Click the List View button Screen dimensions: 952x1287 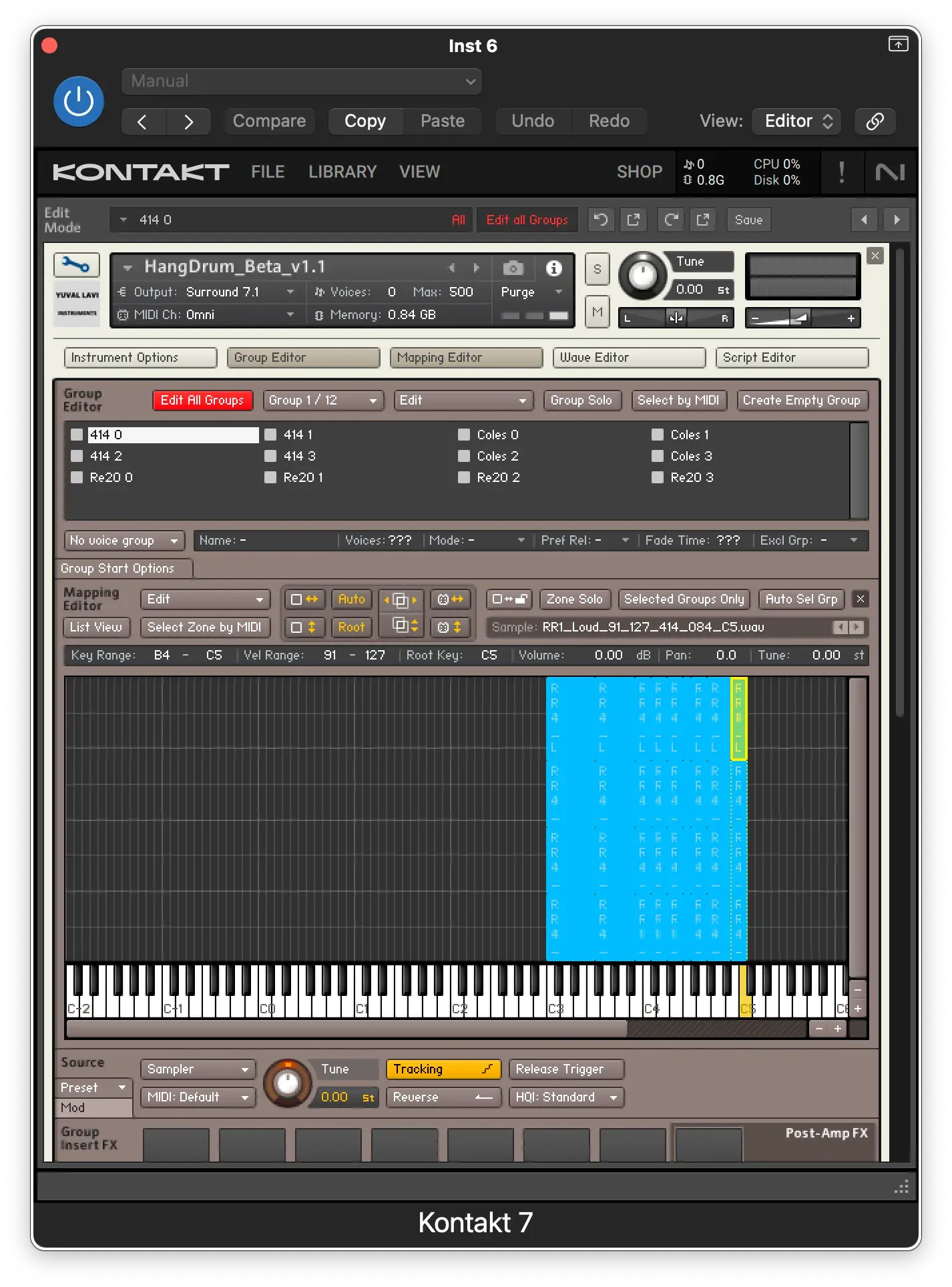pyautogui.click(x=96, y=627)
